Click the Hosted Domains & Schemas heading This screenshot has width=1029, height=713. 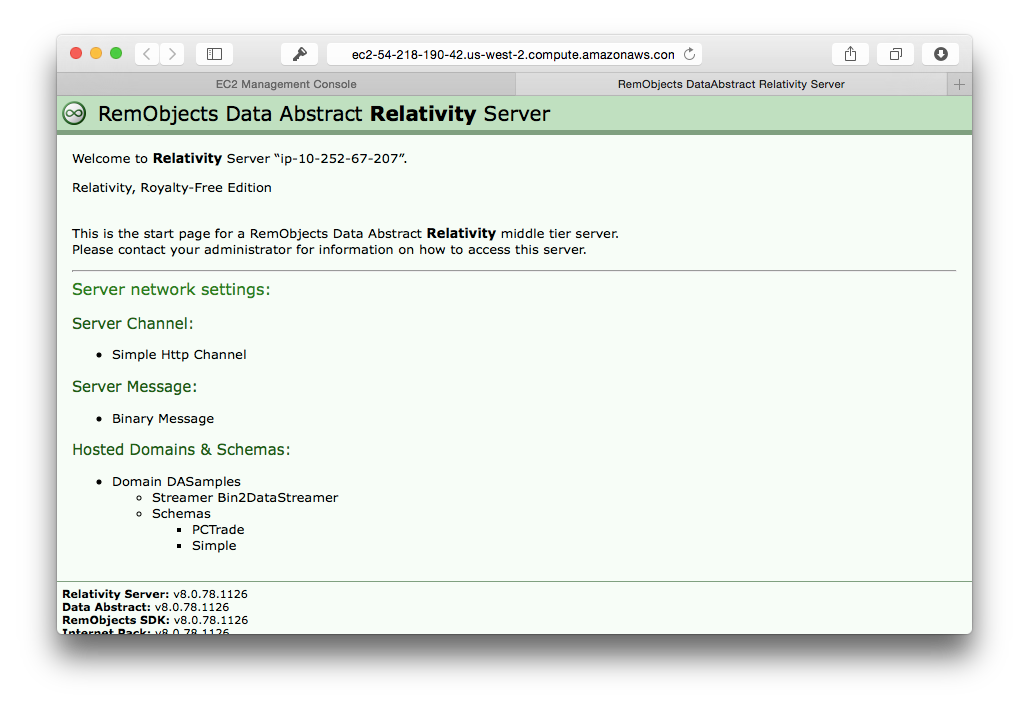(181, 450)
